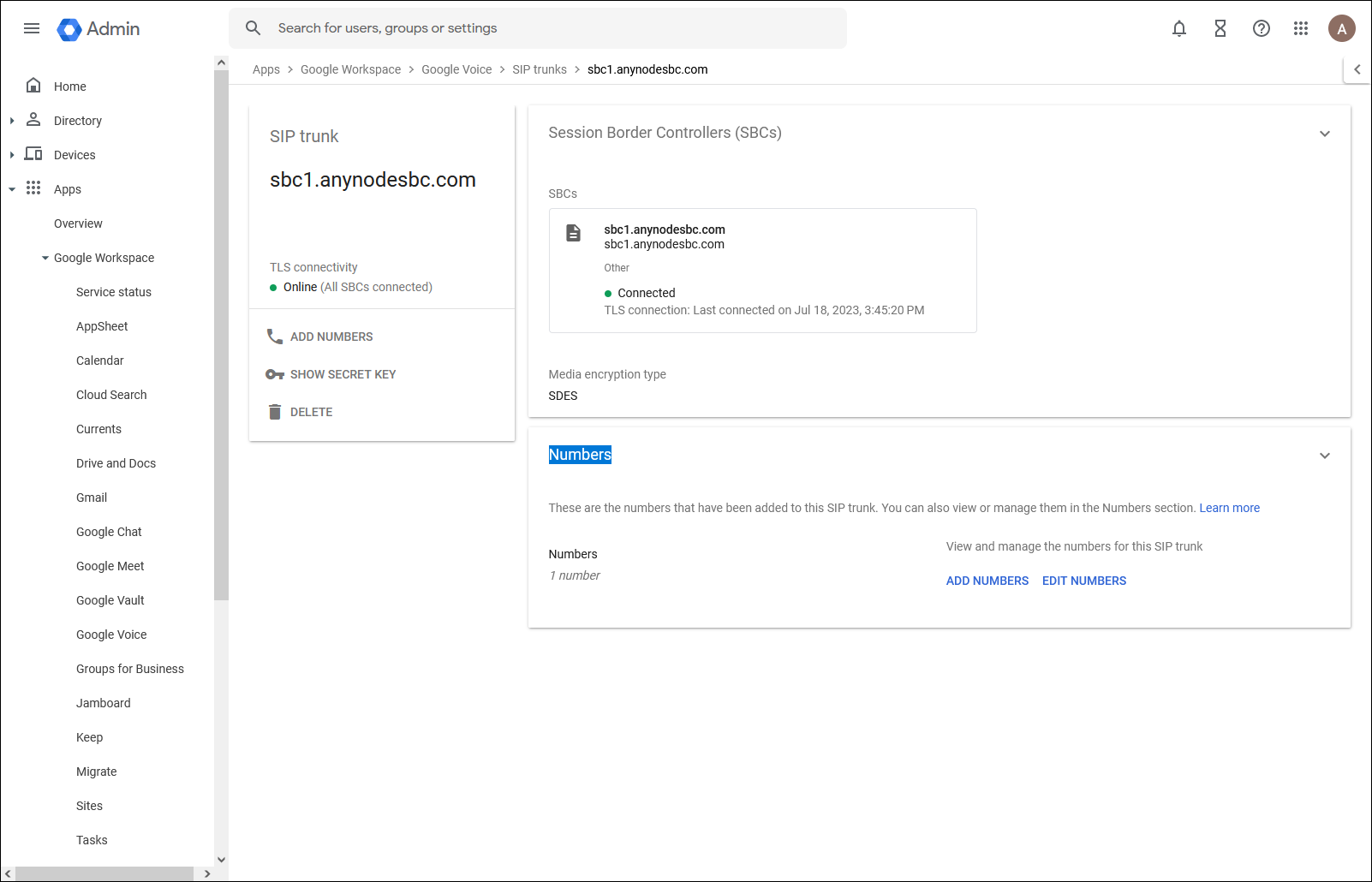
Task: Open the help question mark icon
Action: click(1262, 28)
